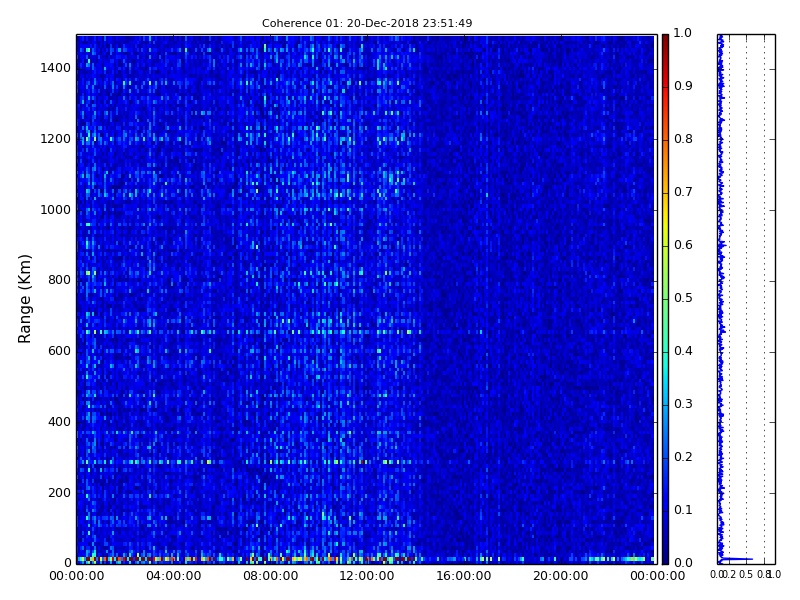Click the 1.0 value on the colorbar scale

(x=683, y=33)
